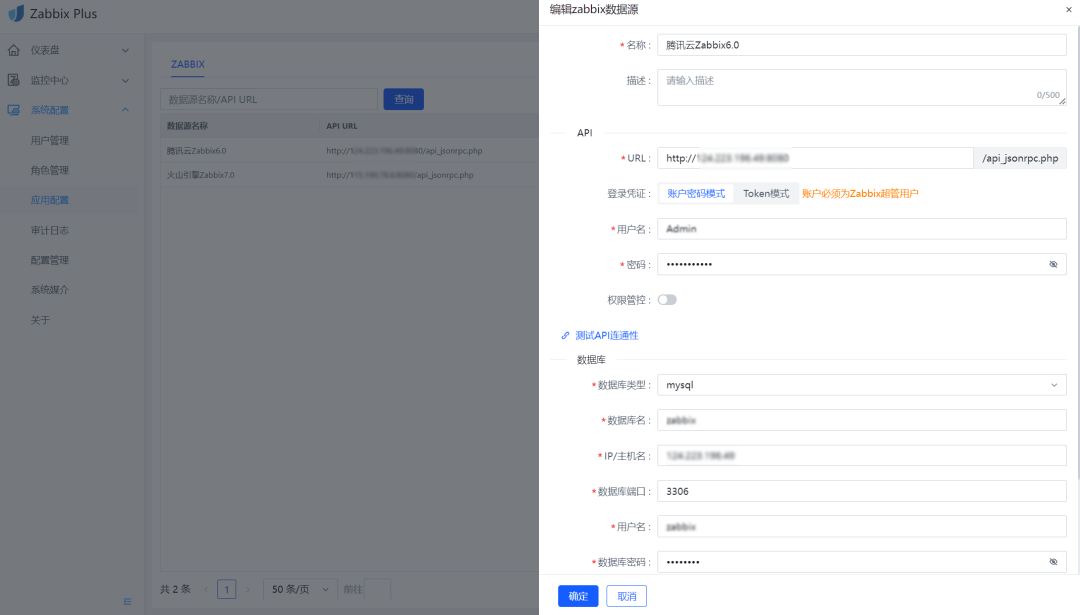Focus the 名称 input field
Image resolution: width=1080 pixels, height=615 pixels.
862,45
